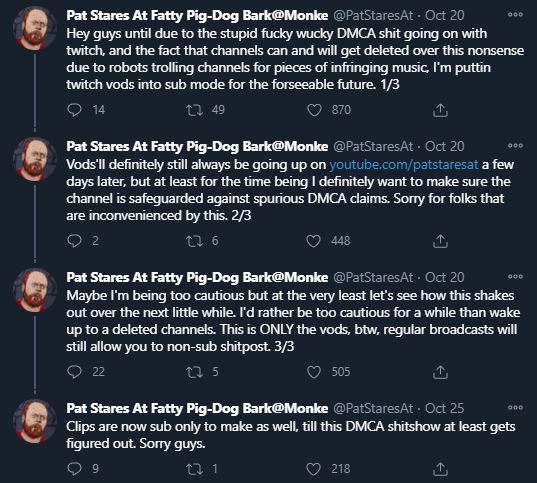Open Oct 25 timestamp of last tweet
This screenshot has width=537, height=483.
click(x=445, y=408)
